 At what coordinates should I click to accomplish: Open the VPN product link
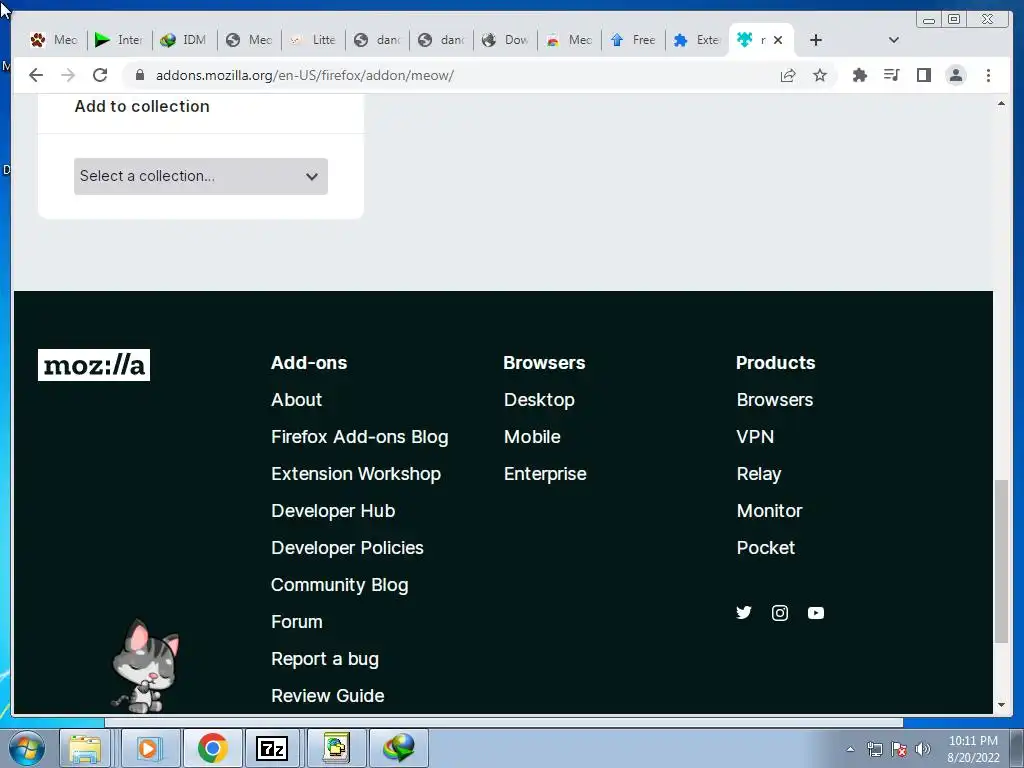[x=756, y=437]
